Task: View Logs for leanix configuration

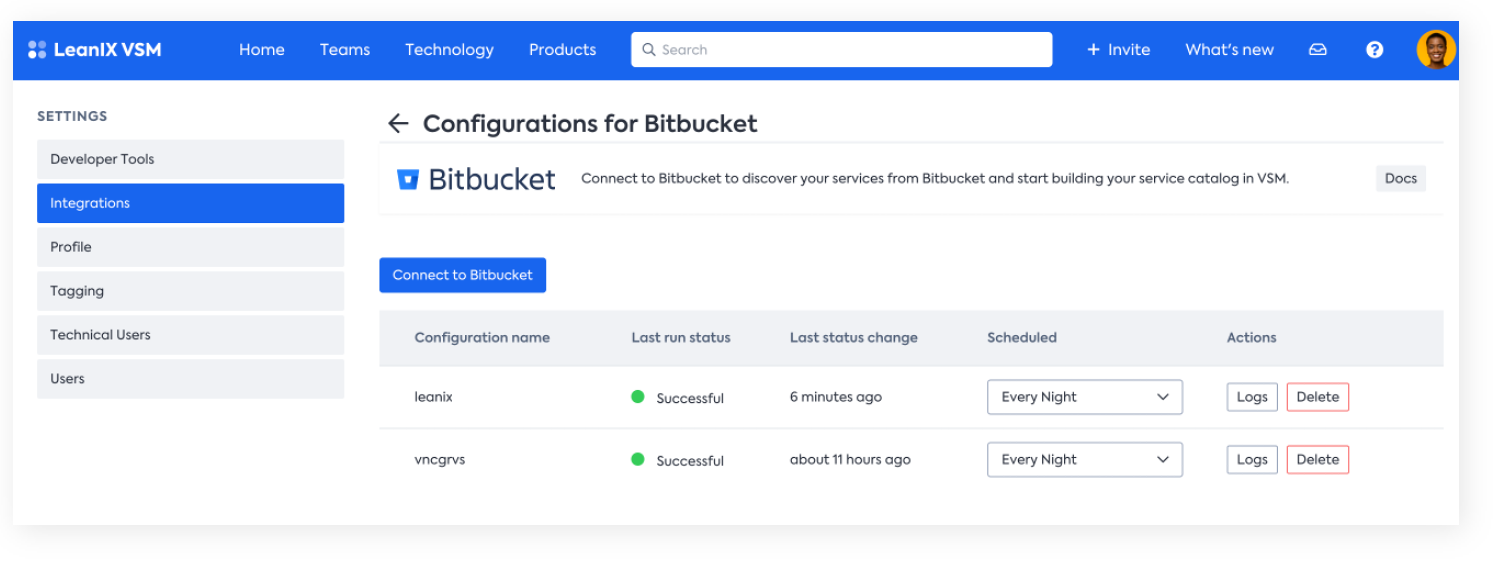Action: 1252,397
